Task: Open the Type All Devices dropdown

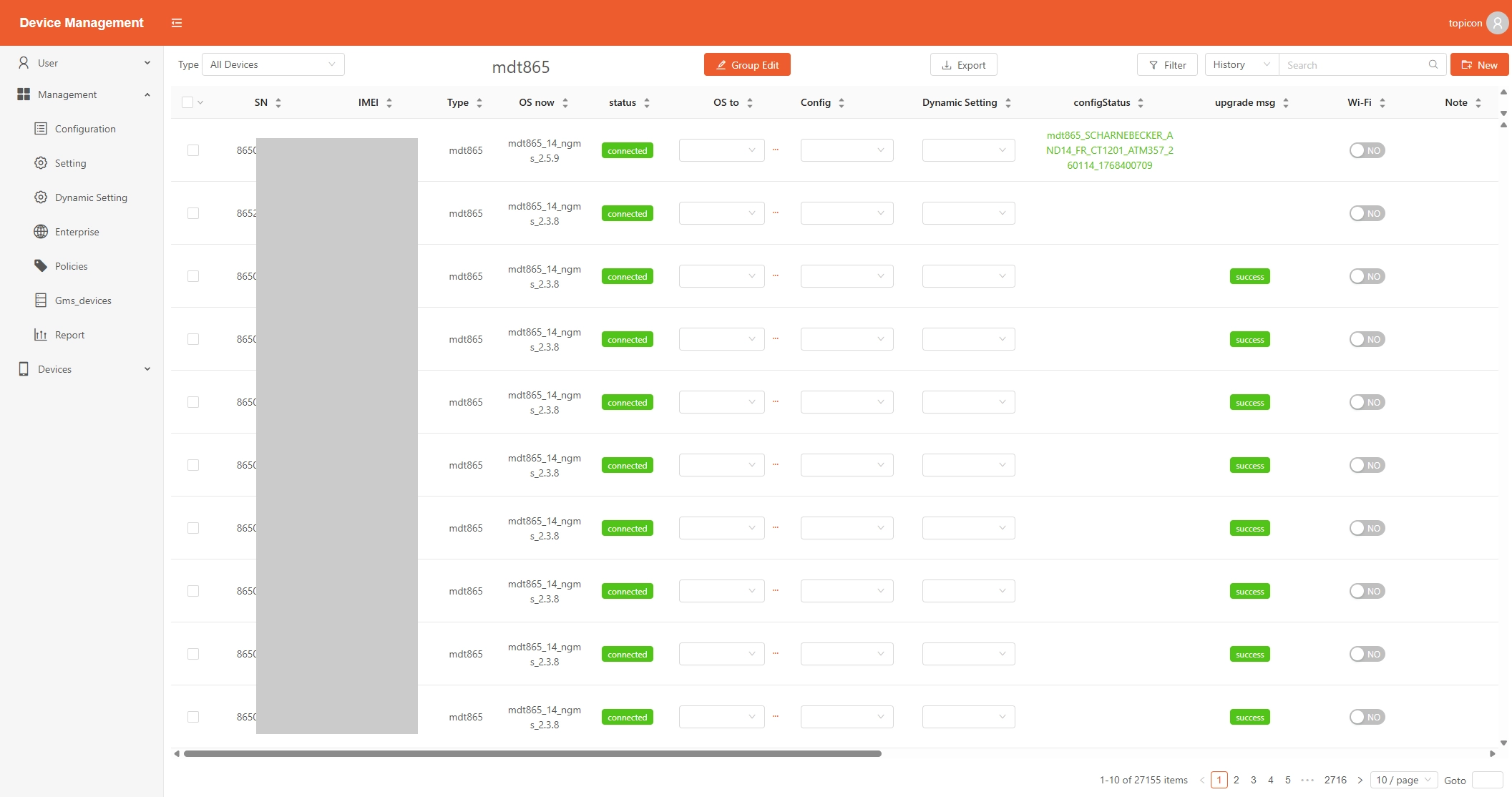Action: tap(273, 64)
